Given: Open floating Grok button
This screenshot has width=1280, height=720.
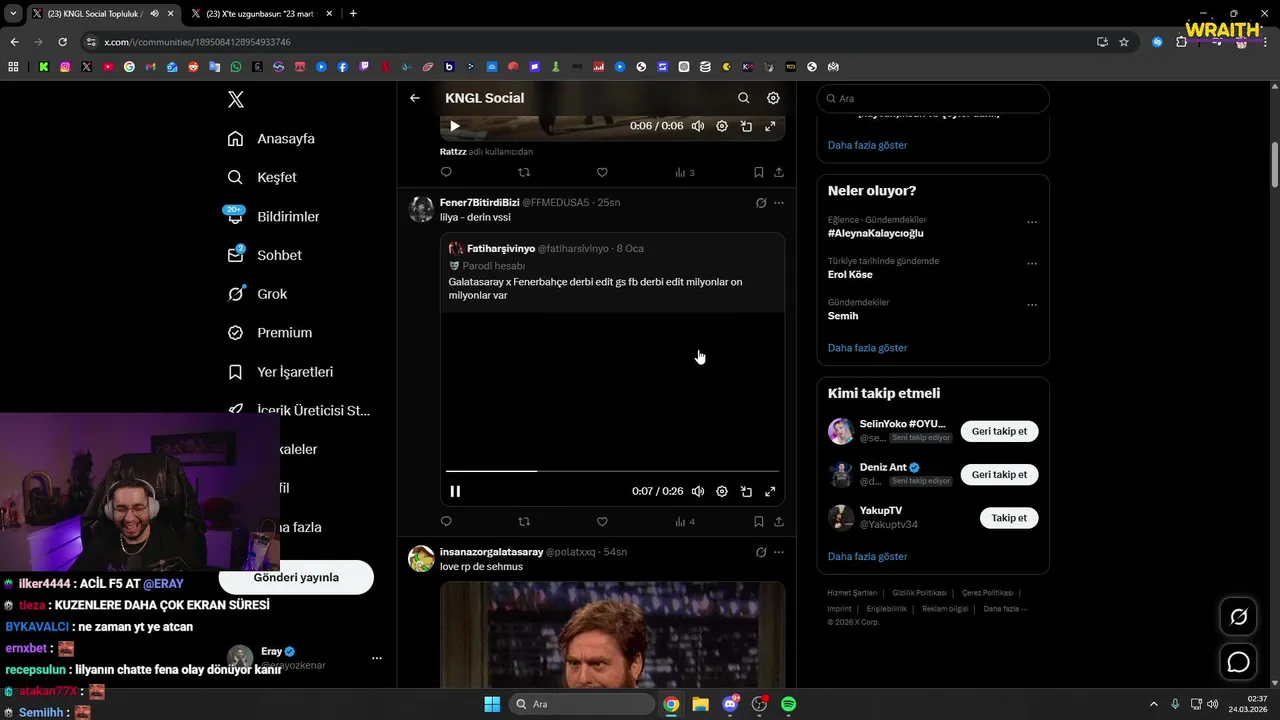Looking at the screenshot, I should pos(1239,617).
